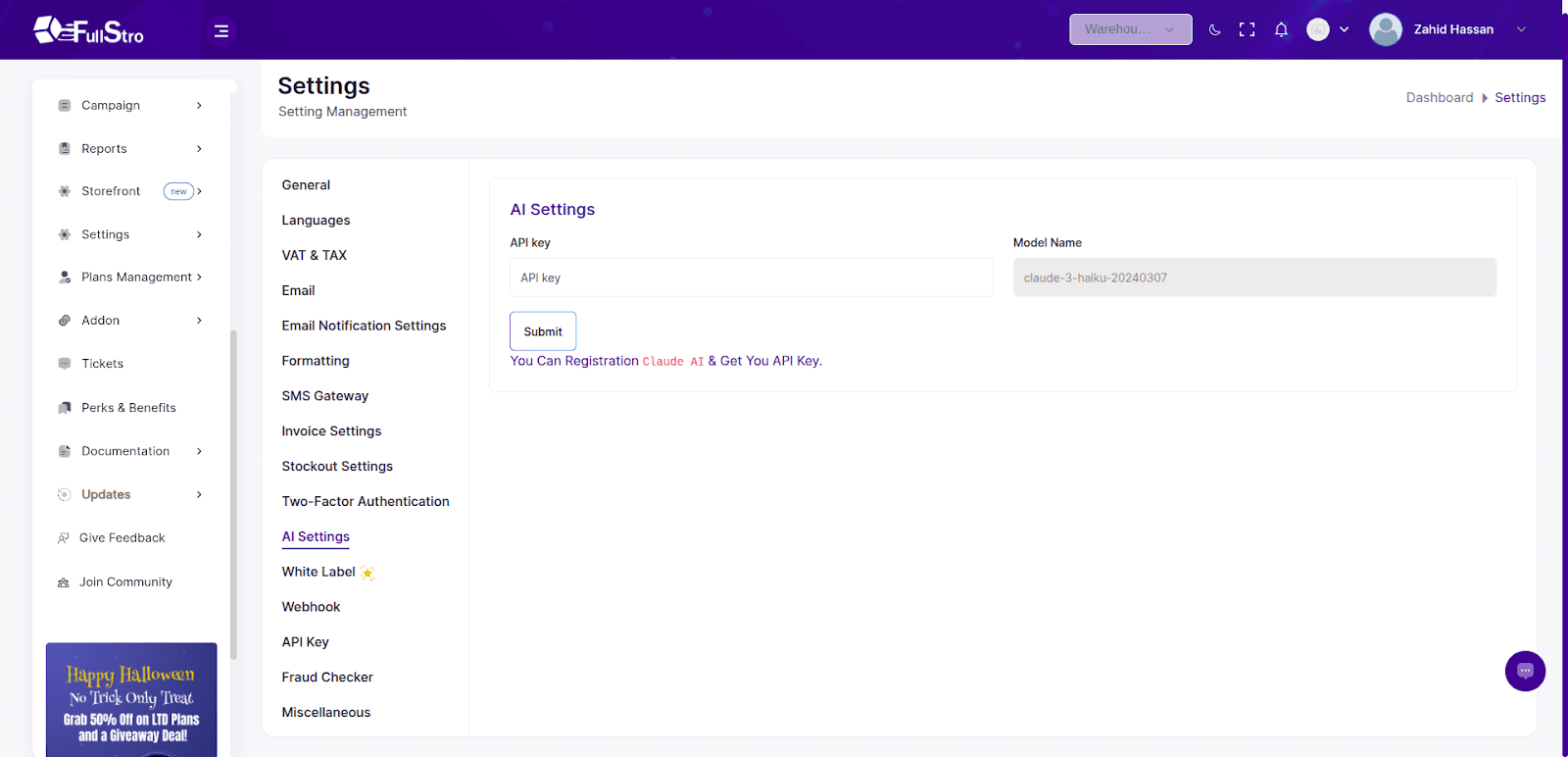This screenshot has width=1568, height=757.
Task: Expand the Reports menu chevron
Action: 199,149
